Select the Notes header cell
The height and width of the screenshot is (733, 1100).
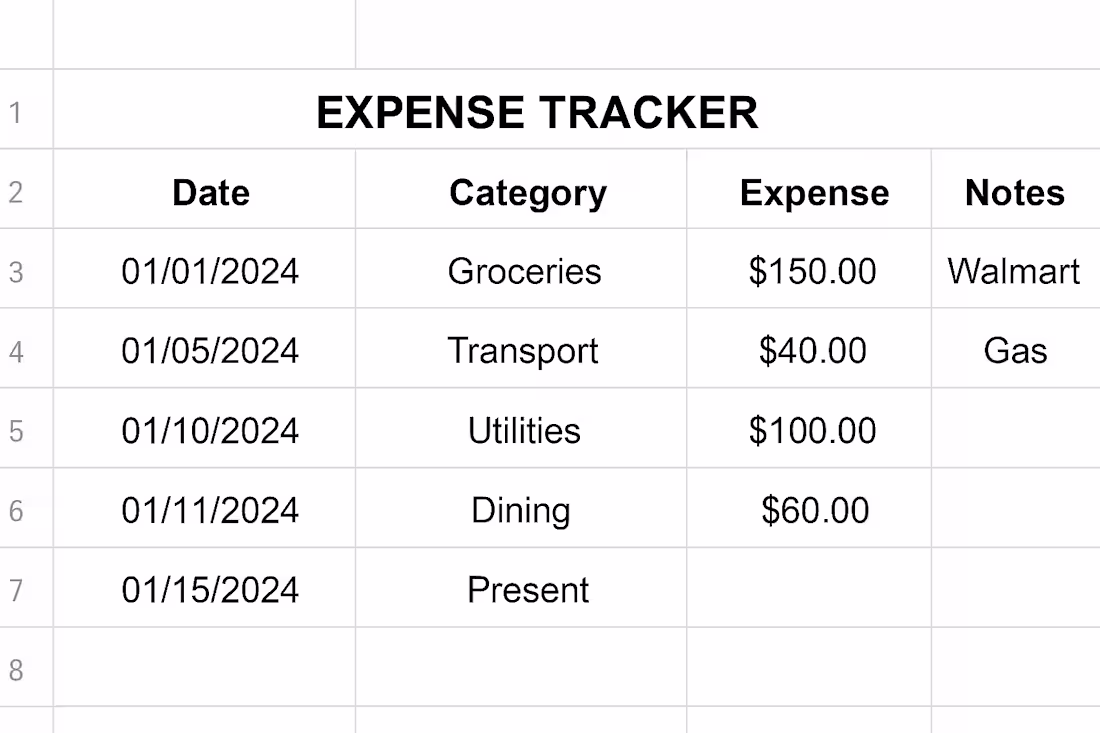[1014, 192]
